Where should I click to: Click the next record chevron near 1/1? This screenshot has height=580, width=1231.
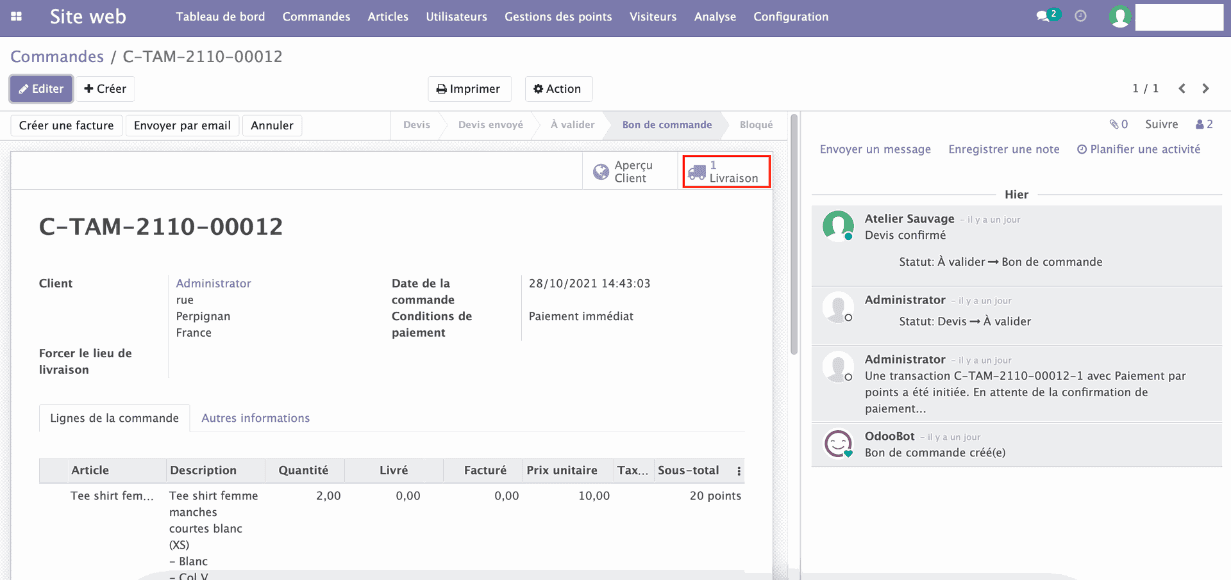(x=1205, y=88)
